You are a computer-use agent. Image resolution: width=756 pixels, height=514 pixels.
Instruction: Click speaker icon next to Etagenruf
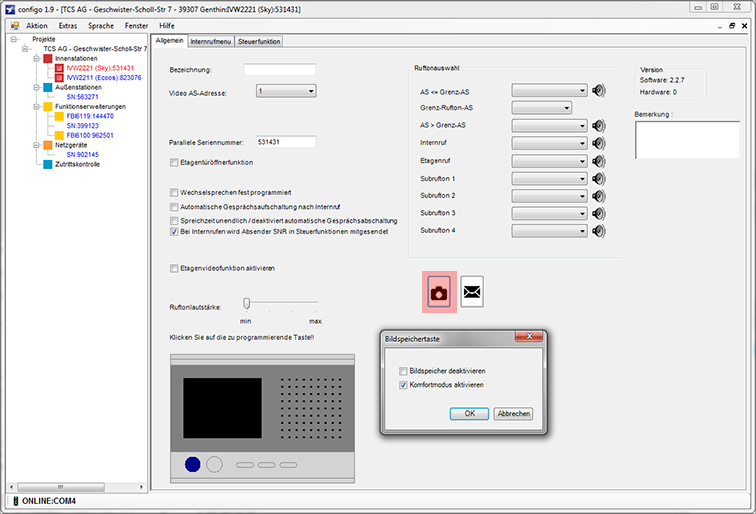pyautogui.click(x=599, y=160)
